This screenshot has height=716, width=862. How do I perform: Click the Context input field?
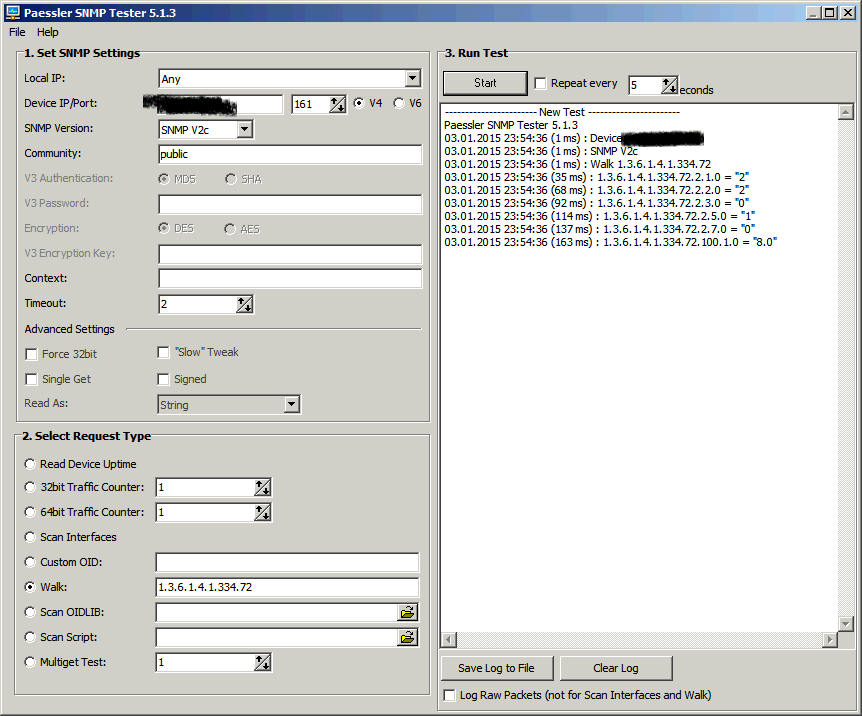[x=290, y=279]
